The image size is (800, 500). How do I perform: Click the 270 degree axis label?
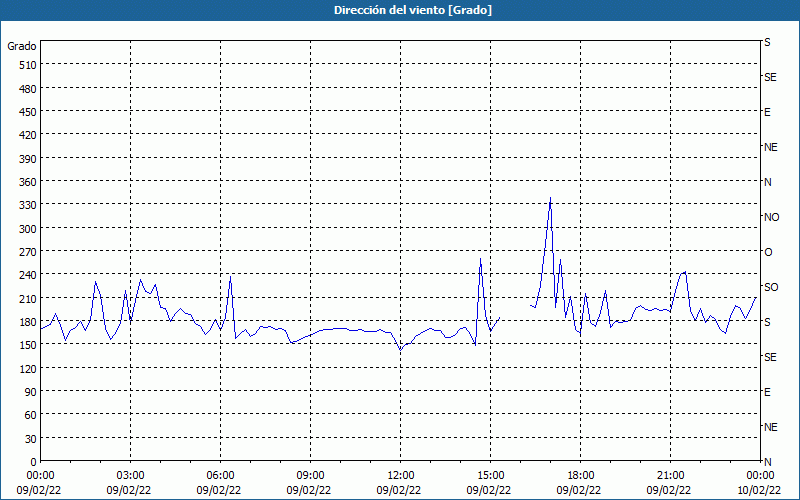pos(29,252)
